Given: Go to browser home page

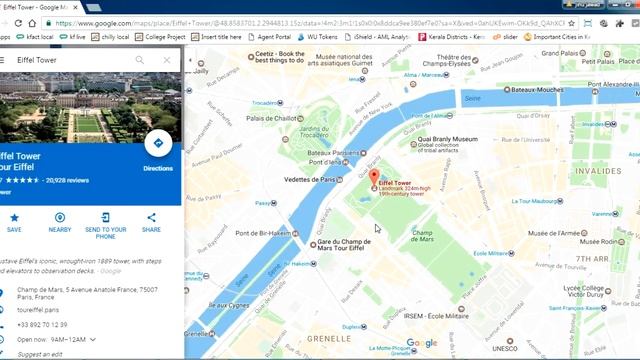Looking at the screenshot, I should click(32, 23).
